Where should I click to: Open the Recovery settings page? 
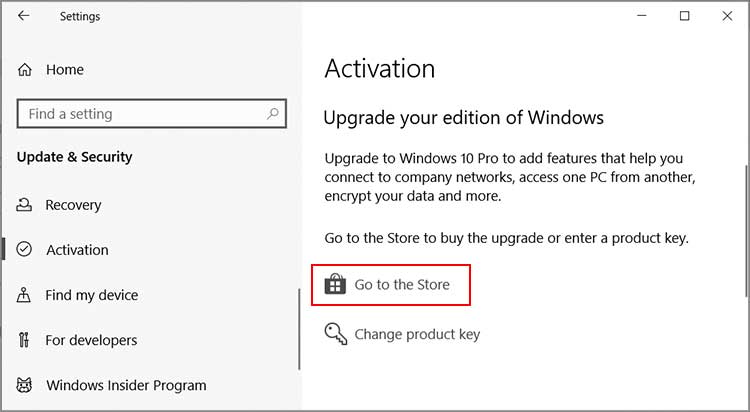pyautogui.click(x=73, y=205)
